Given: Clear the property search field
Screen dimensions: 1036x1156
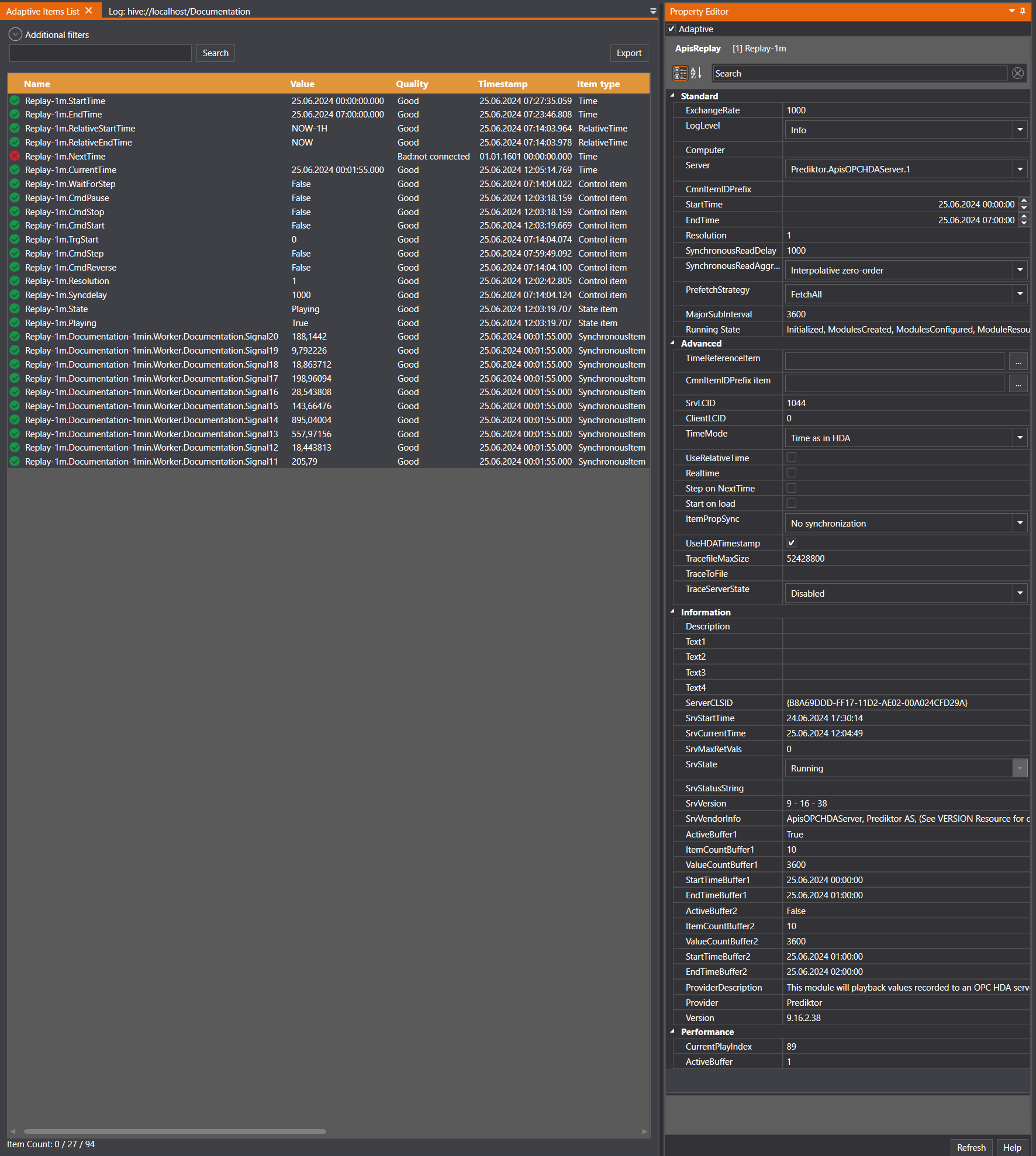Looking at the screenshot, I should click(x=1017, y=73).
